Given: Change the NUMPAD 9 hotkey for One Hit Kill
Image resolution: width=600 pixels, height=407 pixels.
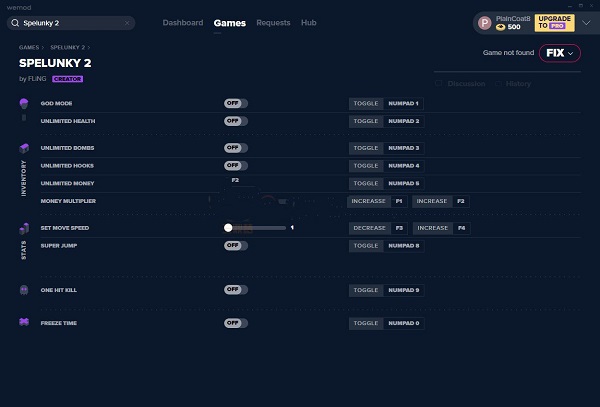Looking at the screenshot, I should [x=403, y=290].
